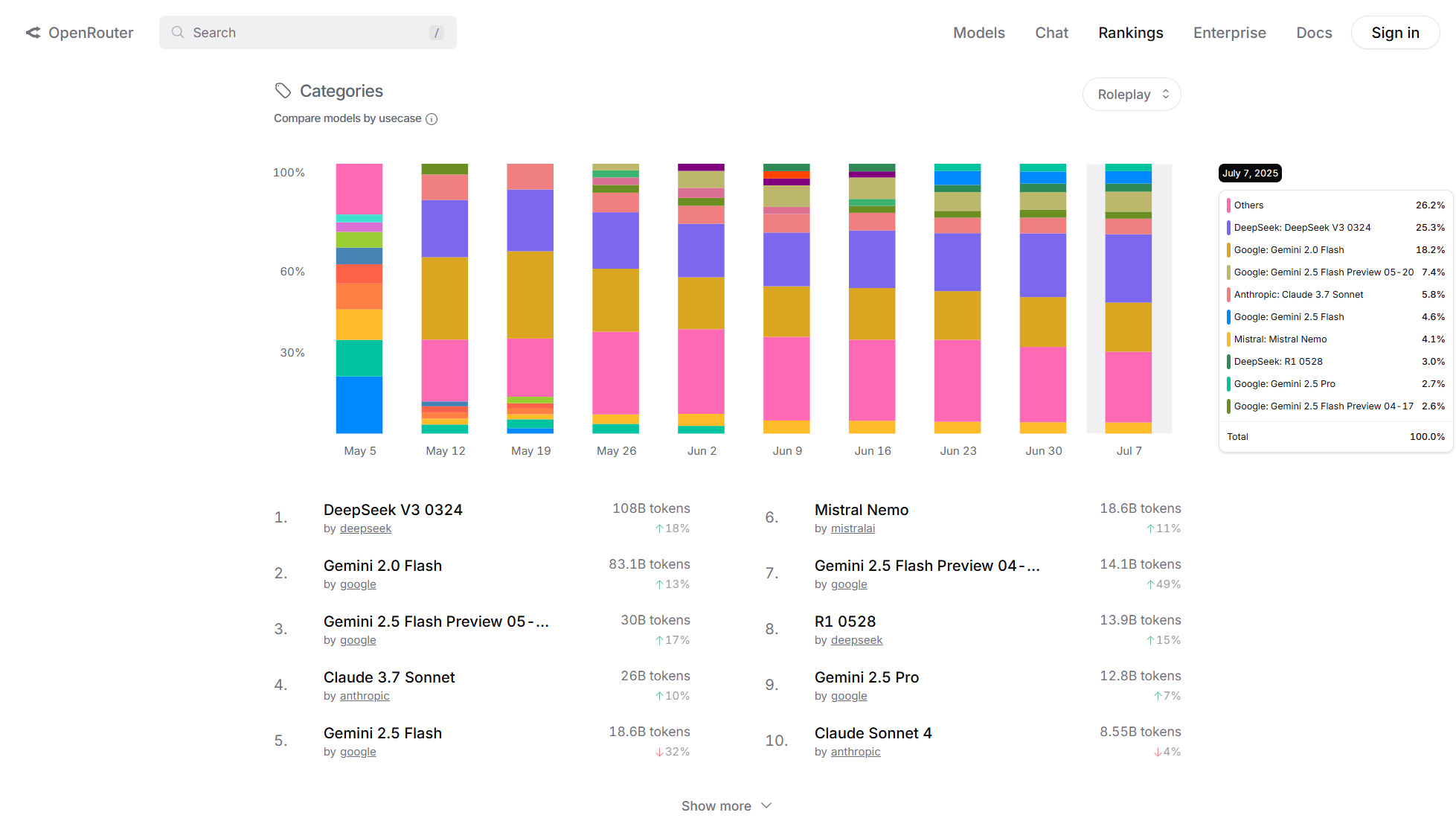This screenshot has width=1456, height=821.
Task: Click the deepseek author link under DeepSeek V3
Action: (365, 528)
